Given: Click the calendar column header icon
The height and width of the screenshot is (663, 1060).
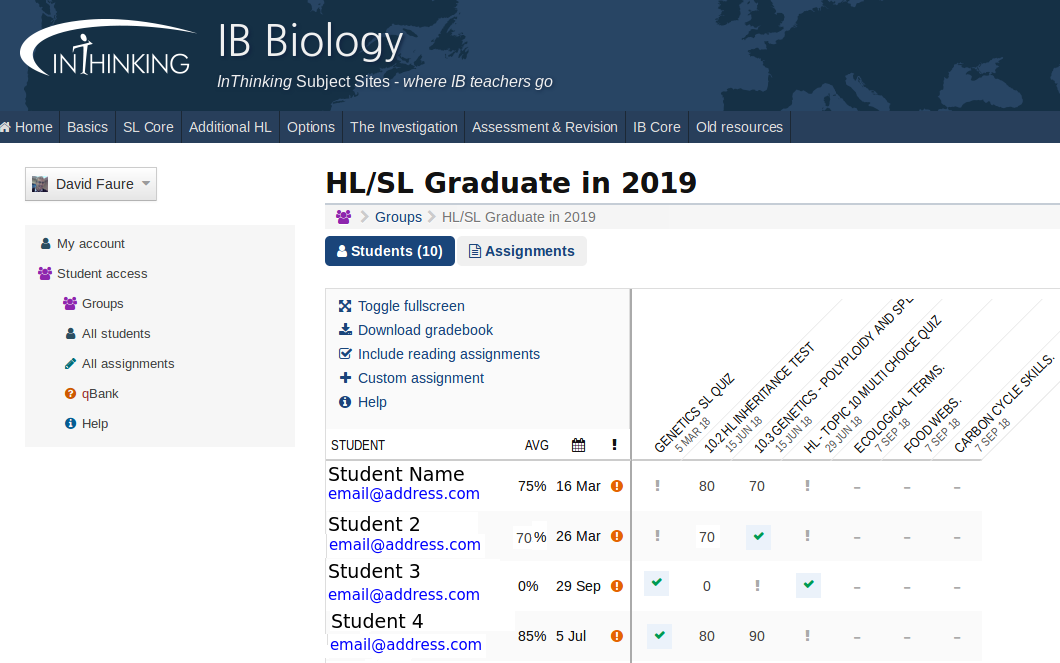Looking at the screenshot, I should pyautogui.click(x=578, y=445).
